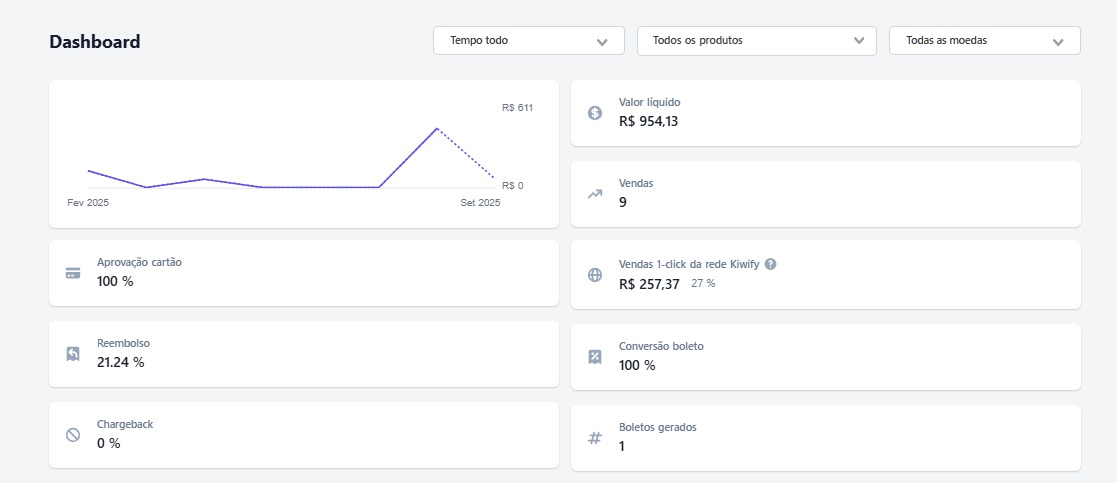Click the Dashboard page heading
This screenshot has height=483, width=1117.
(x=95, y=42)
